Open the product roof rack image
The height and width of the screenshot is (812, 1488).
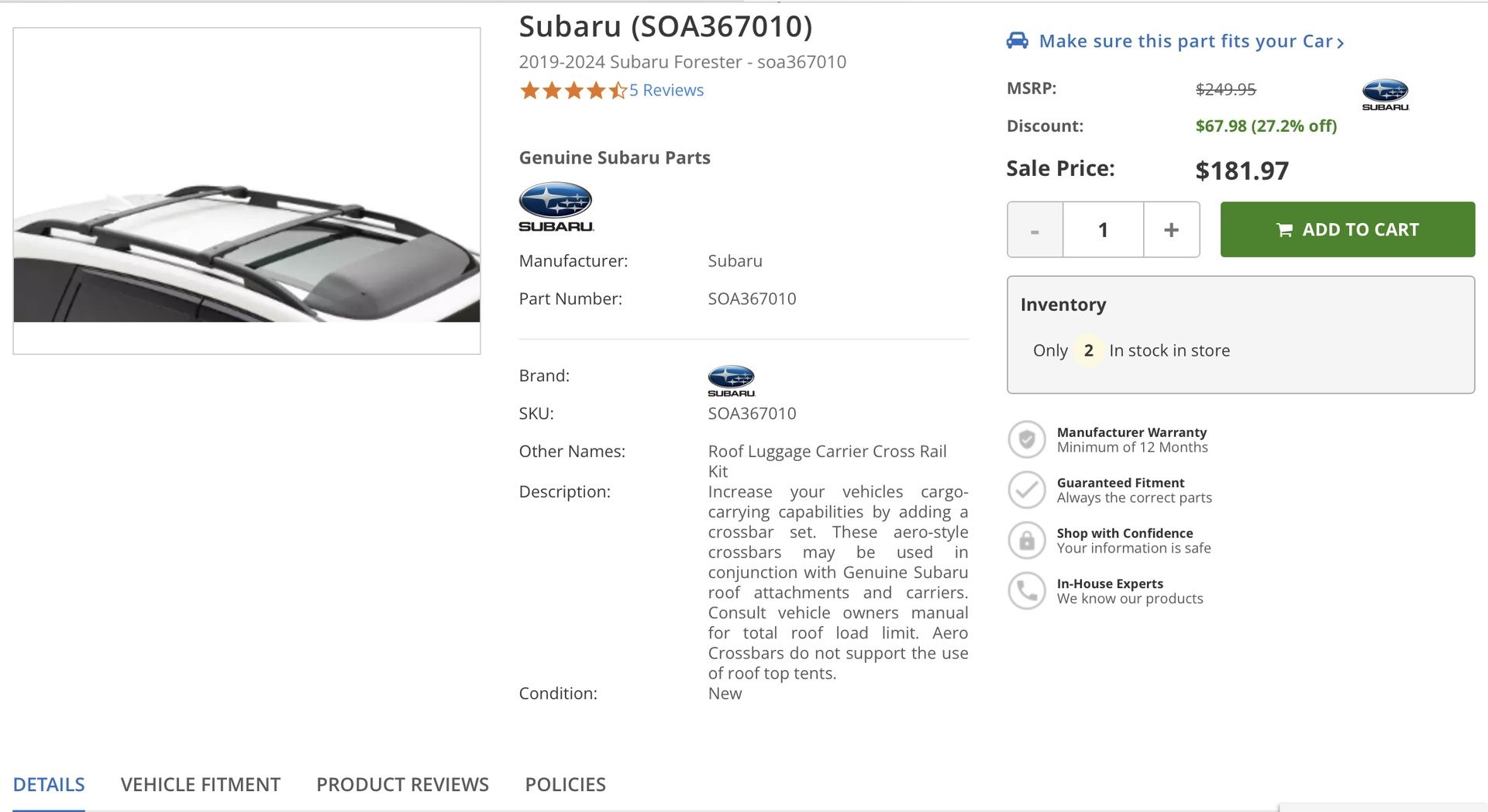pyautogui.click(x=246, y=191)
